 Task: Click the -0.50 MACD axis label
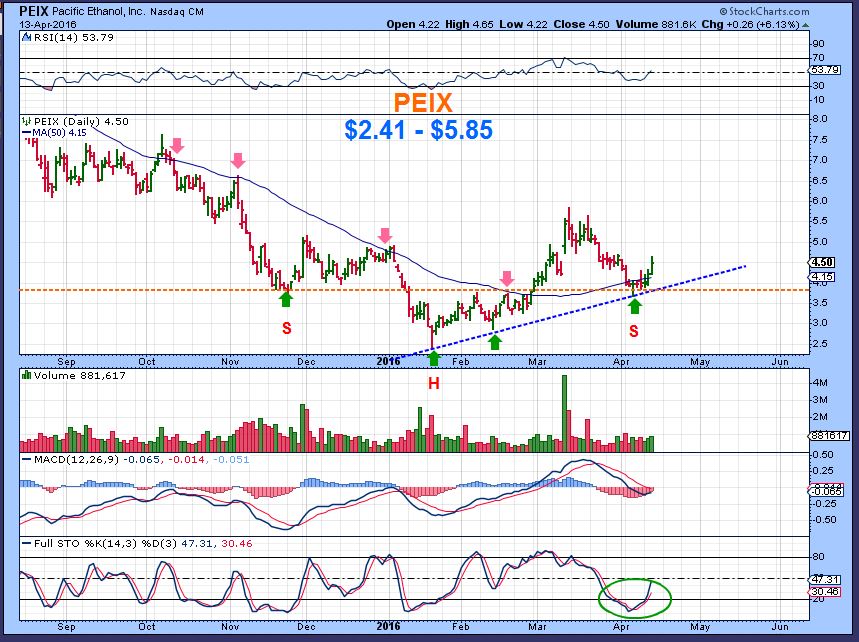(x=823, y=519)
